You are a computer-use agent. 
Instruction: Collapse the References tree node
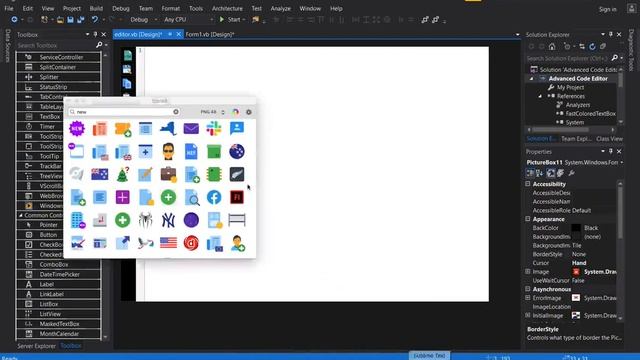(540, 96)
